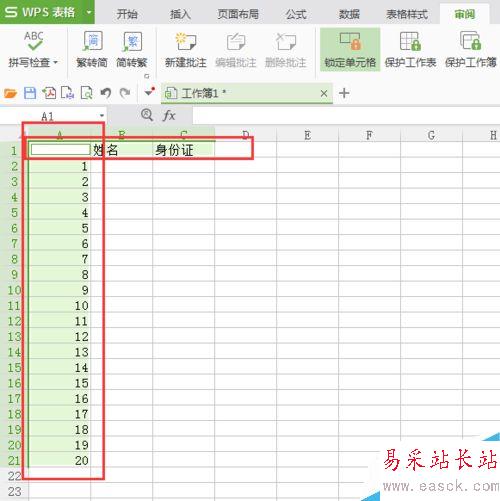The width and height of the screenshot is (500, 501).
Task: Select column E header
Action: (x=308, y=135)
